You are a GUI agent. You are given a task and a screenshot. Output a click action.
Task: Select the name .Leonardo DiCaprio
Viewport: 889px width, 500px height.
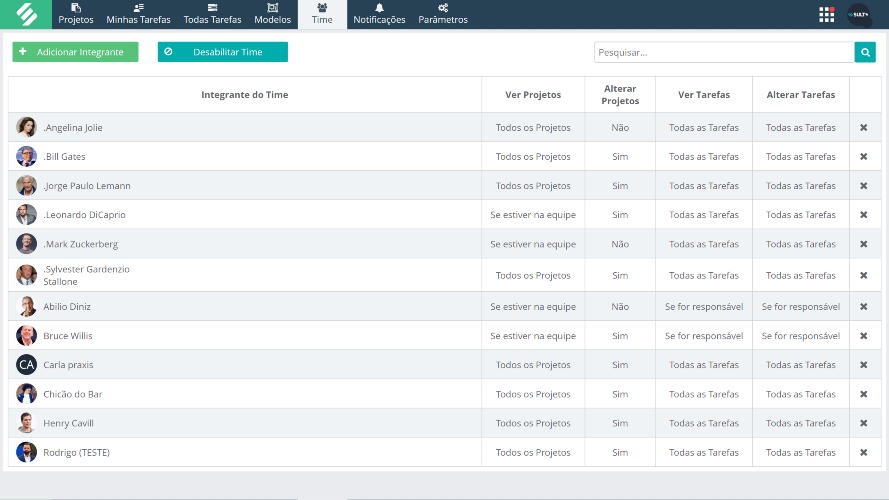84,215
